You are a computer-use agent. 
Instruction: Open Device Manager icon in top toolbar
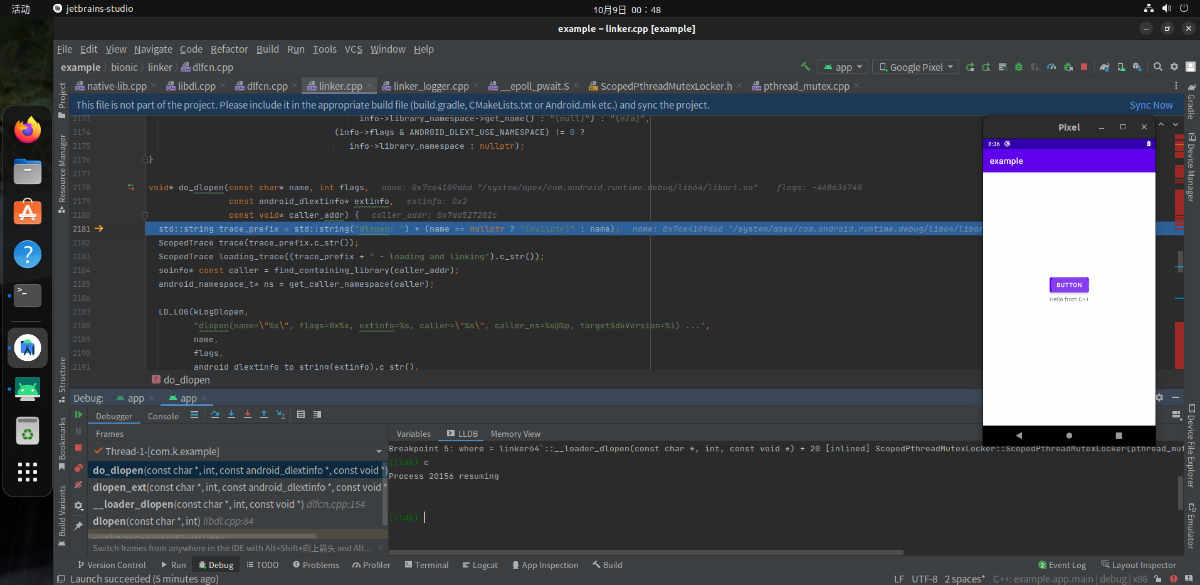[x=1121, y=67]
